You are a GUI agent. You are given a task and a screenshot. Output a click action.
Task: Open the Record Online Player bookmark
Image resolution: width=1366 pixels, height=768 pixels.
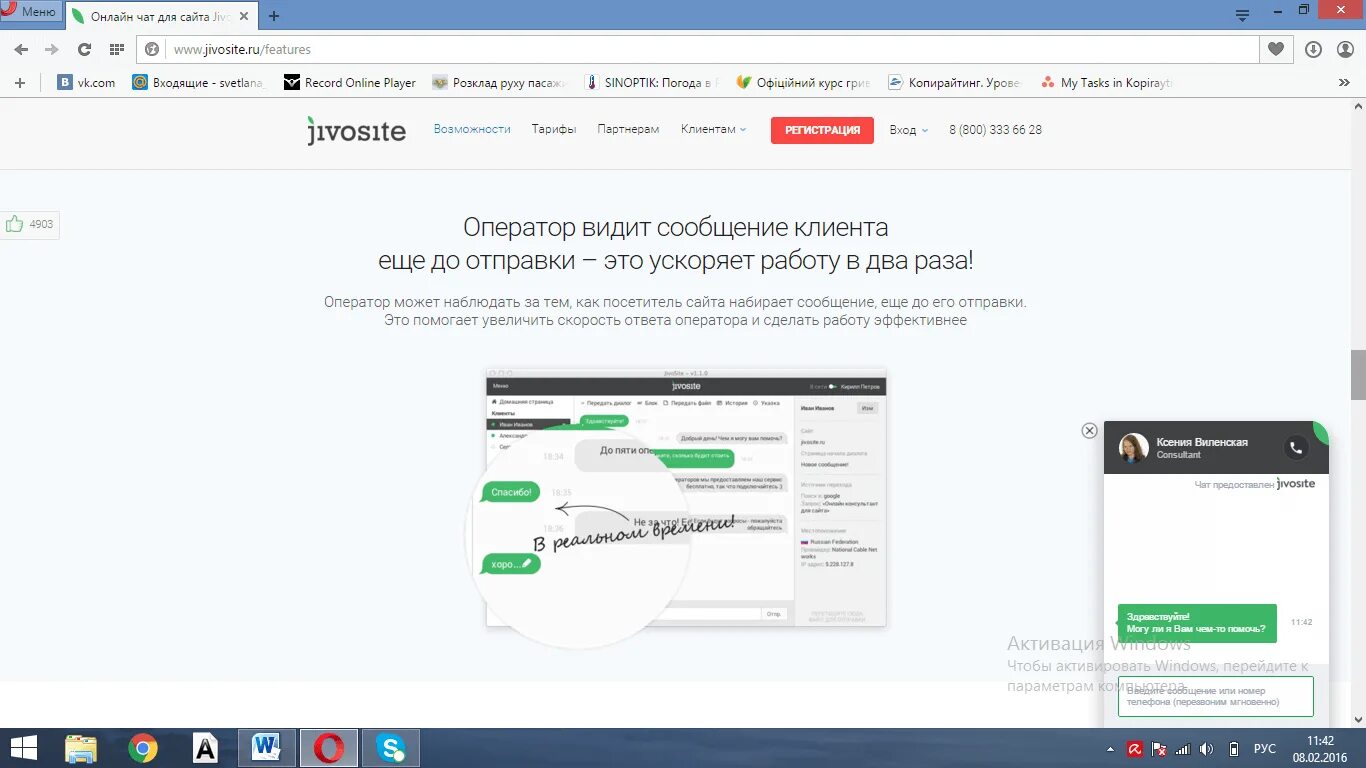pyautogui.click(x=350, y=83)
